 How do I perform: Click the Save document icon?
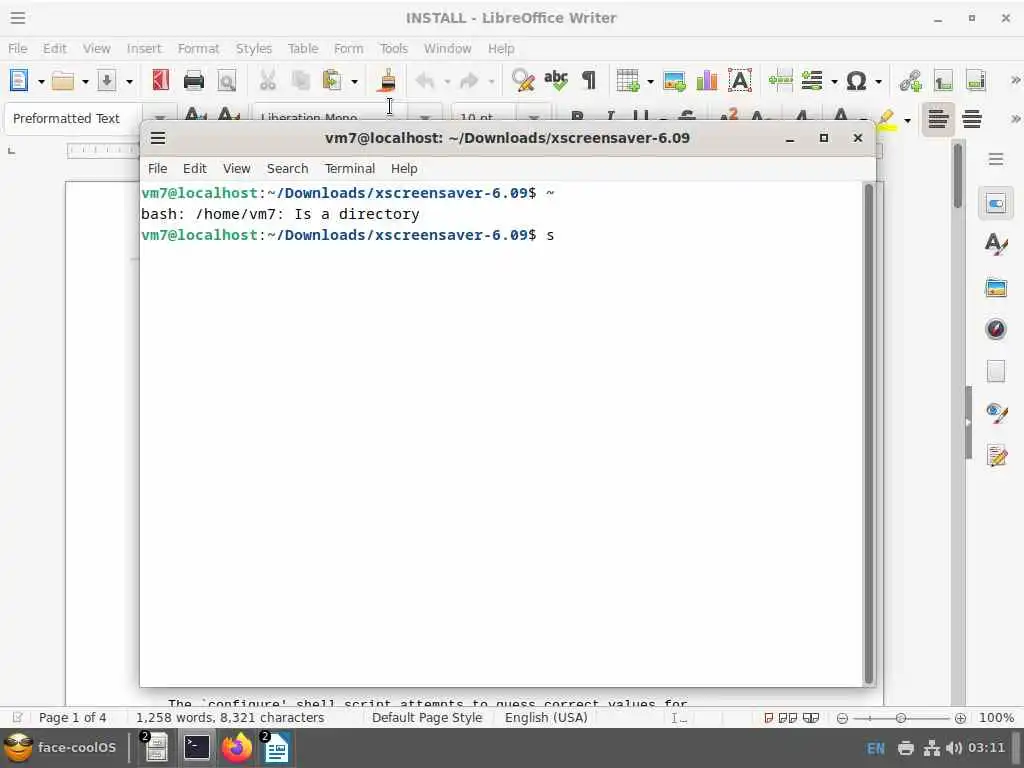(x=106, y=81)
